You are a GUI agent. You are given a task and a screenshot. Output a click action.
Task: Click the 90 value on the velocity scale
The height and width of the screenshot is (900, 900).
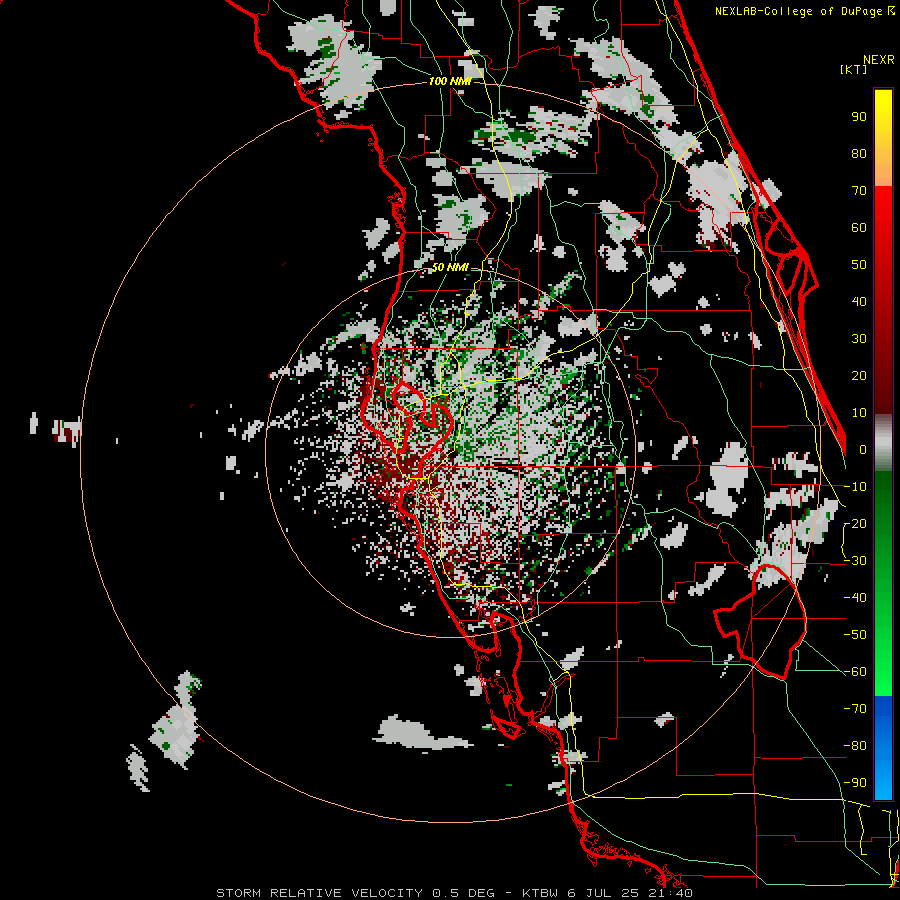(859, 117)
